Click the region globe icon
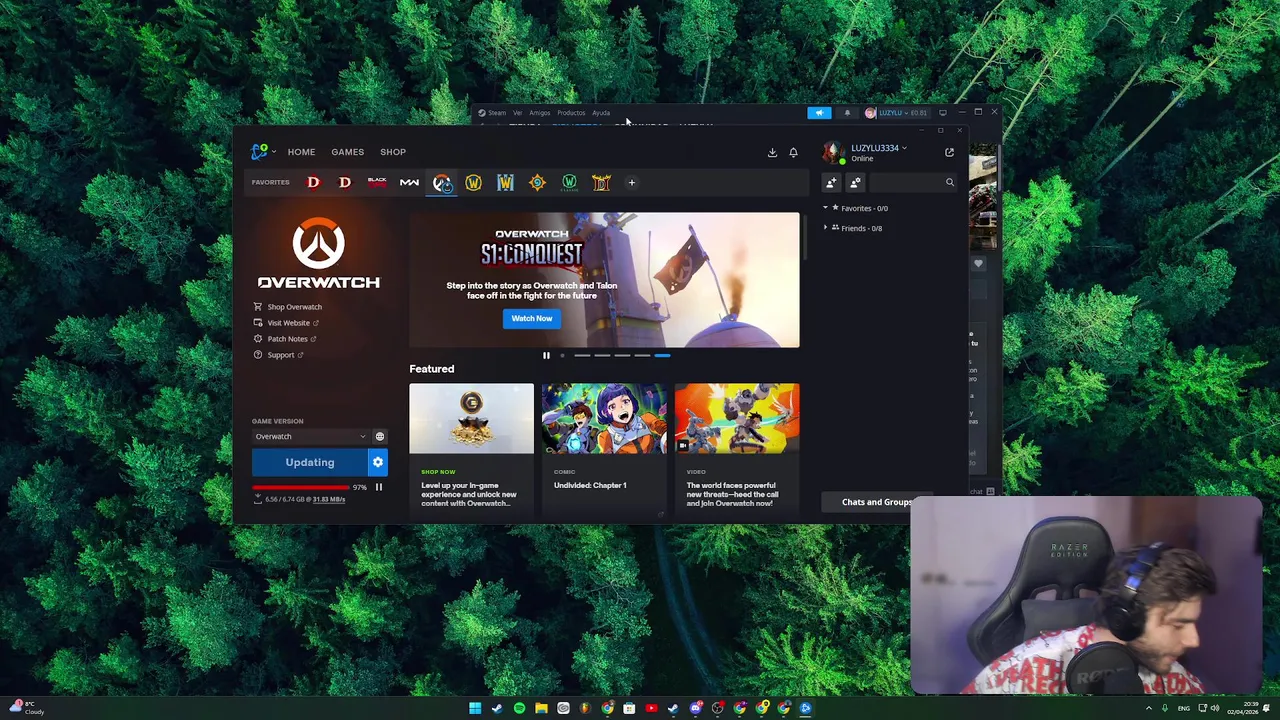This screenshot has height=720, width=1280. pyautogui.click(x=379, y=436)
